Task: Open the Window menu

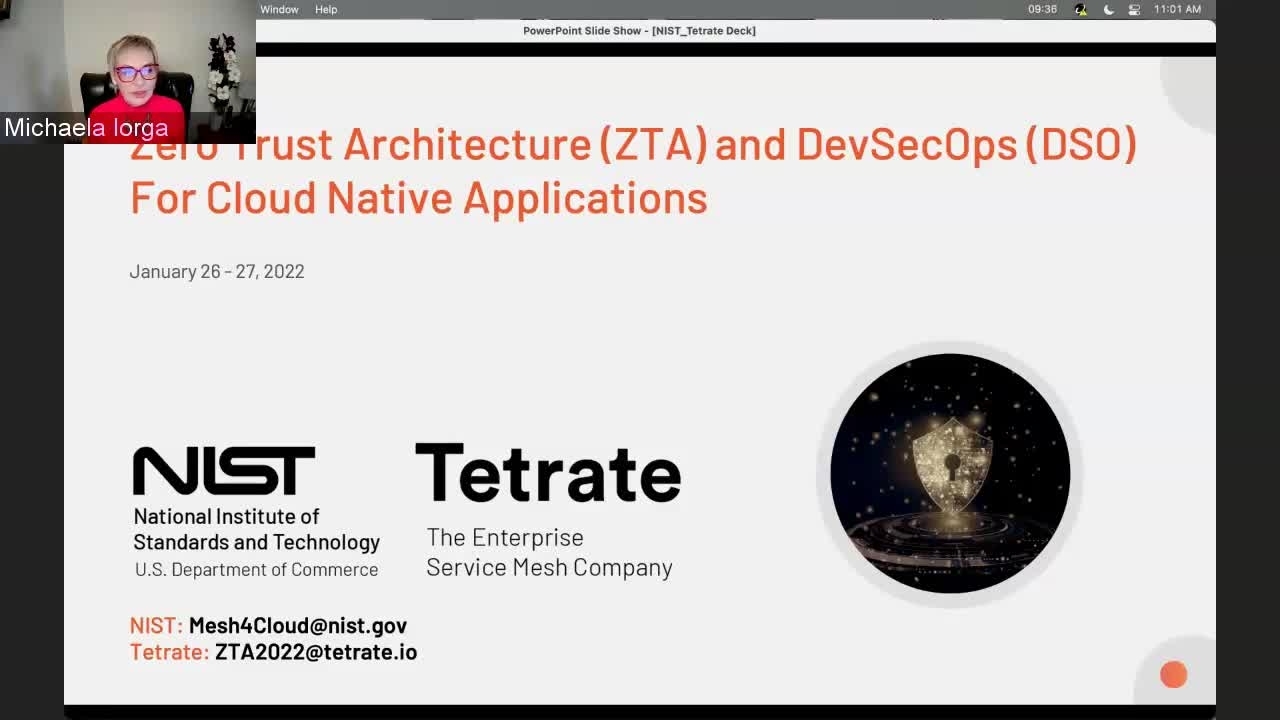Action: point(279,9)
